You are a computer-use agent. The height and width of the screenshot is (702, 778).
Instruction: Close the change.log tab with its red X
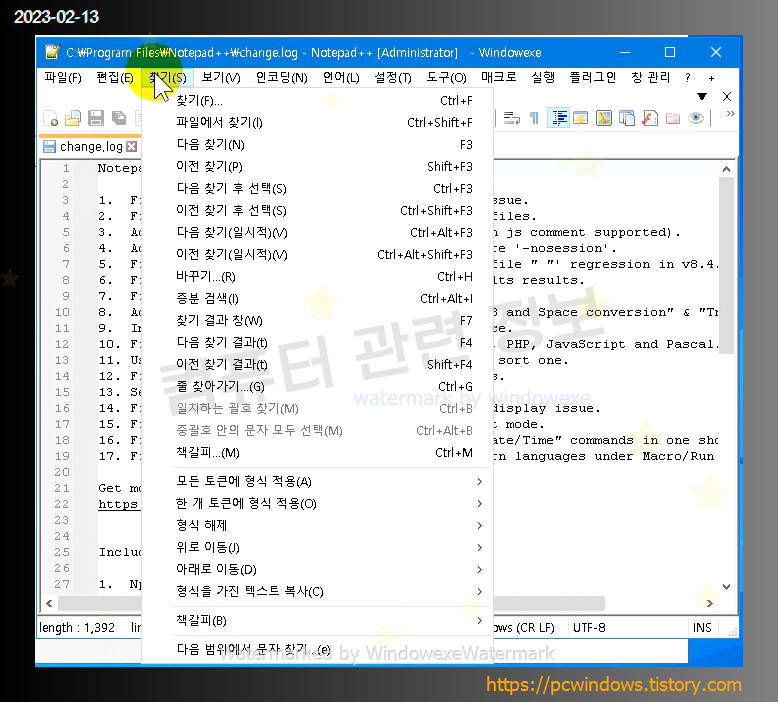[x=131, y=146]
